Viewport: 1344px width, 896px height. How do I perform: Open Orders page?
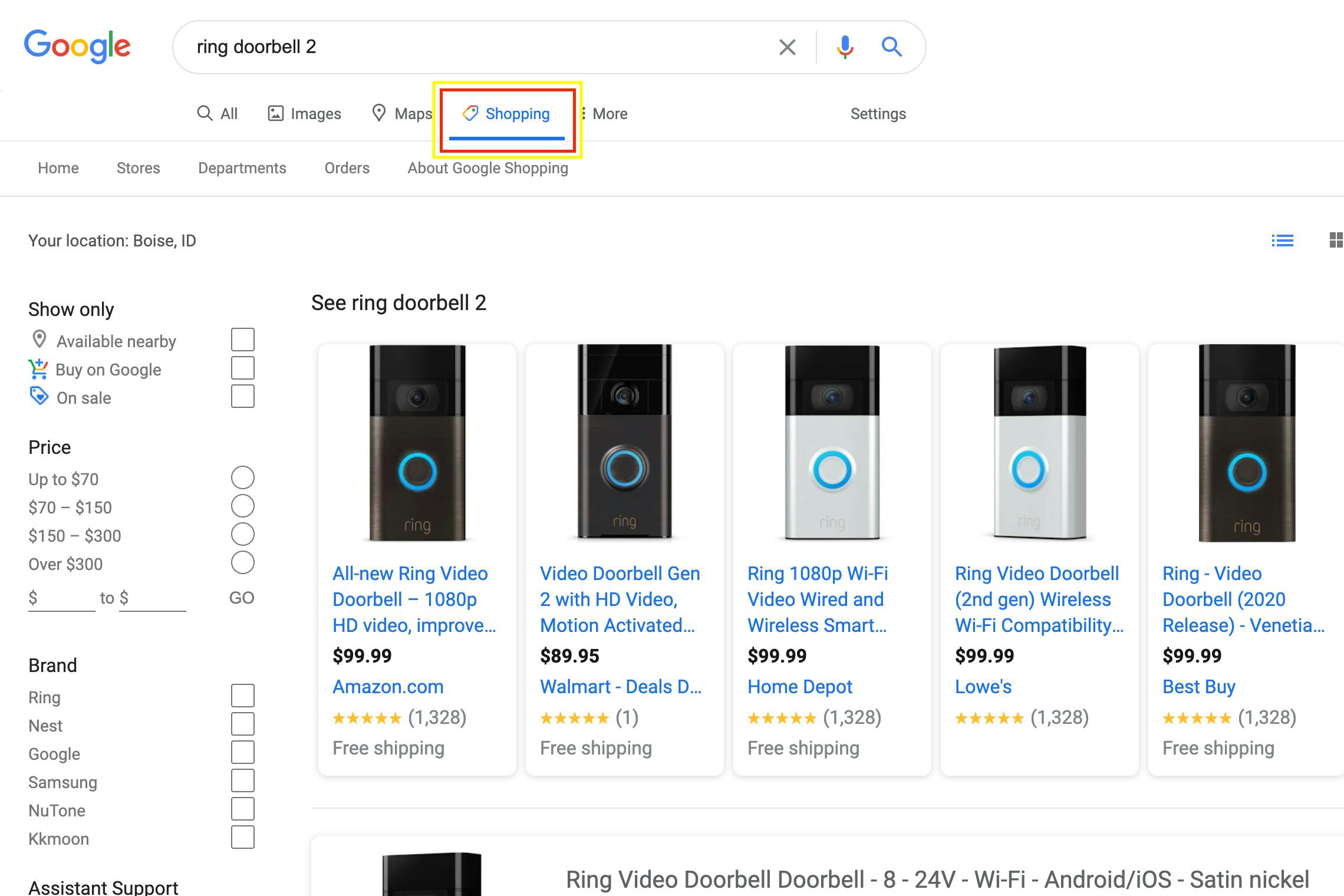(x=347, y=168)
